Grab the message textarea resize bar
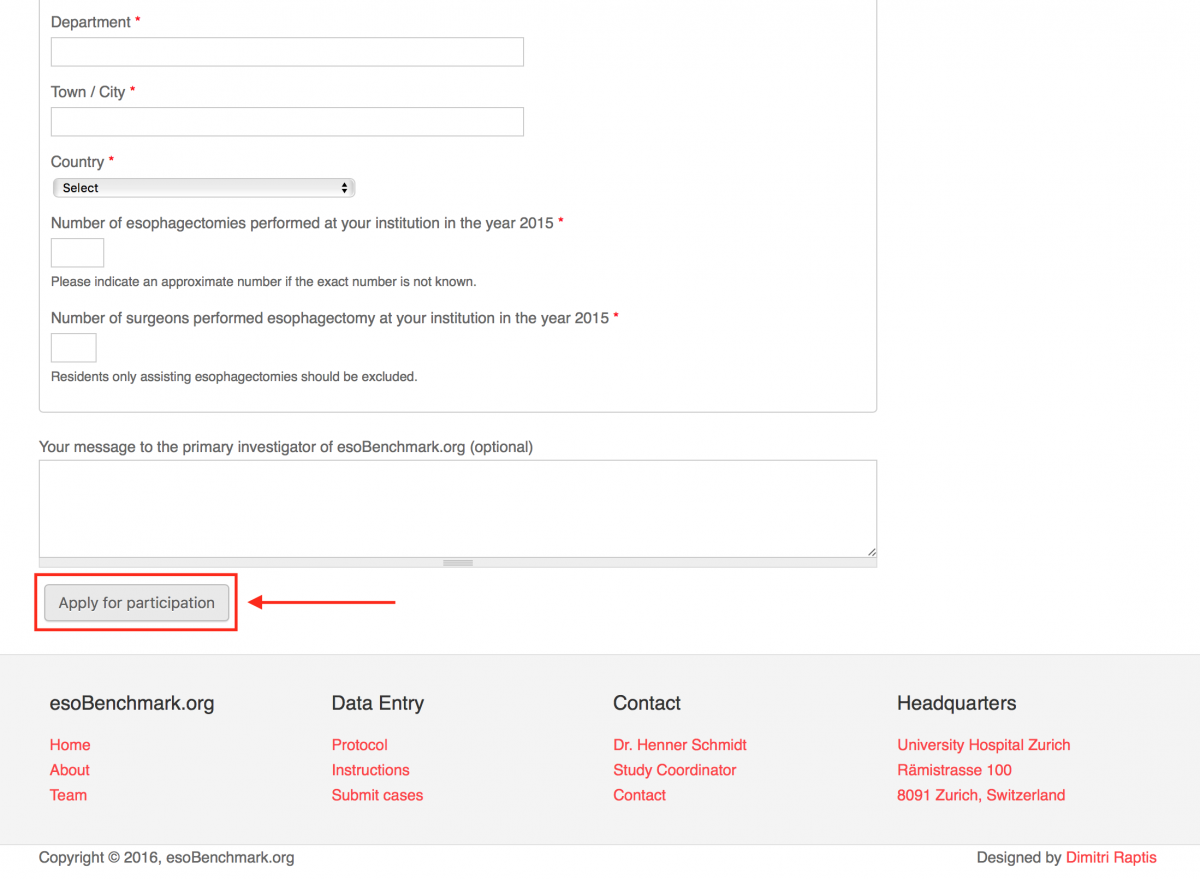 [457, 563]
